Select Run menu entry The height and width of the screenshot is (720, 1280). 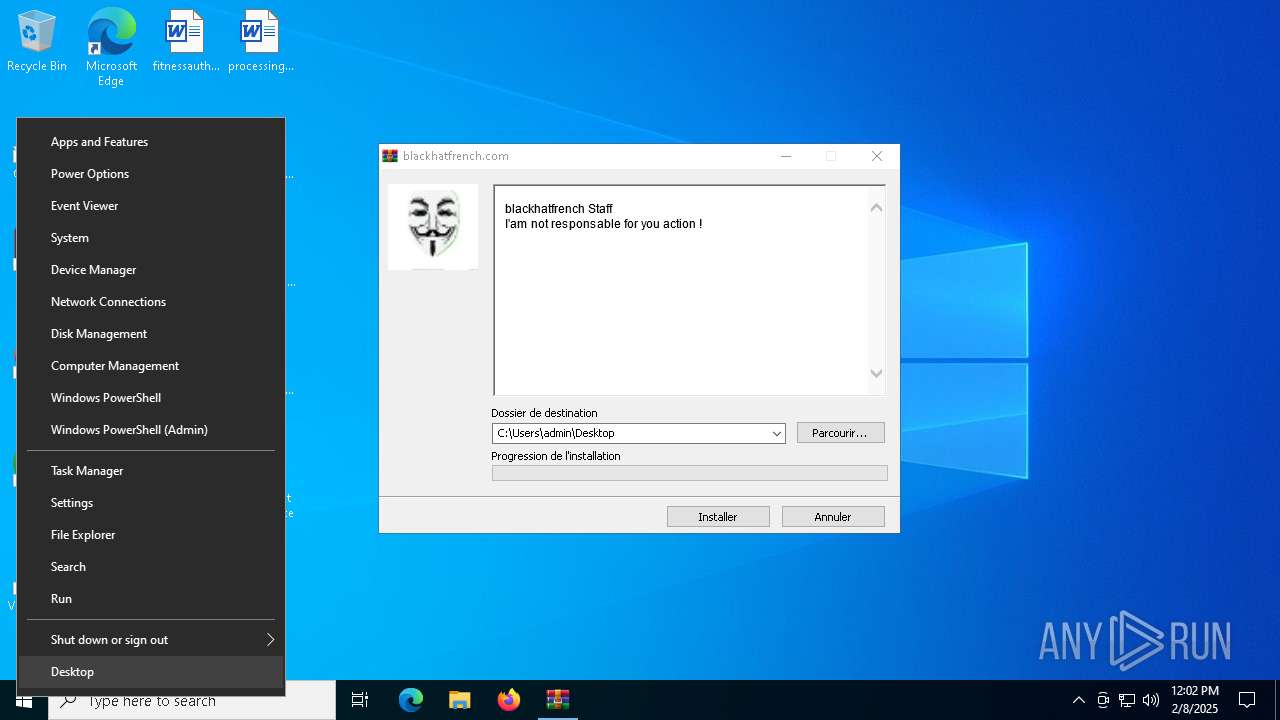pos(151,599)
